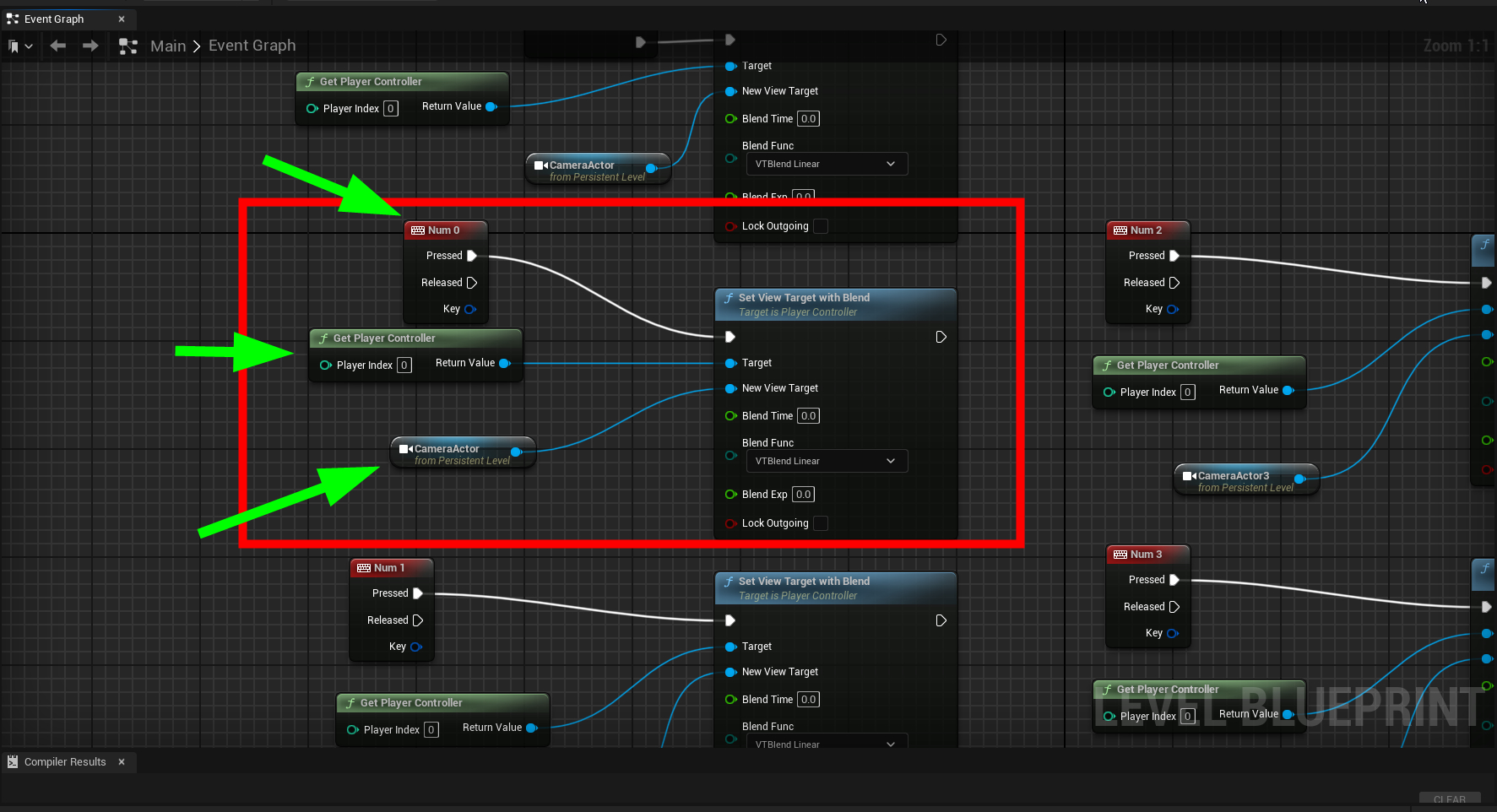The image size is (1497, 812).
Task: Click the Key output pin on Num 2
Action: [x=1172, y=310]
